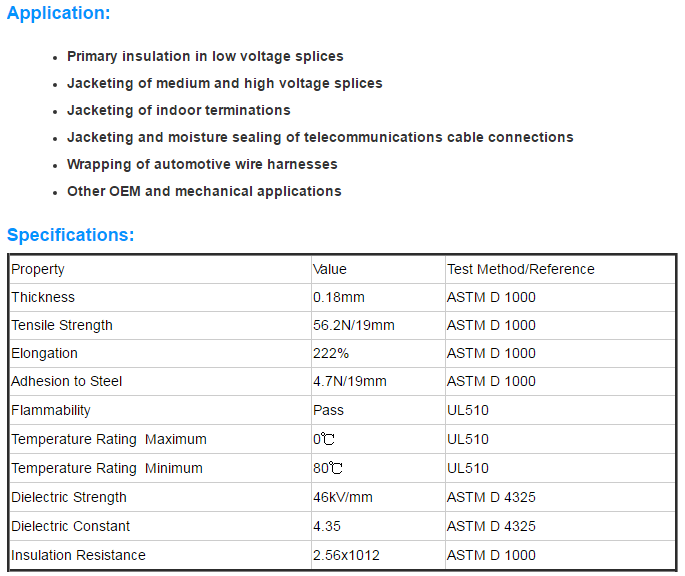Viewport: 685px width, 576px height.
Task: Select the Elongation value 222%
Action: tap(331, 354)
